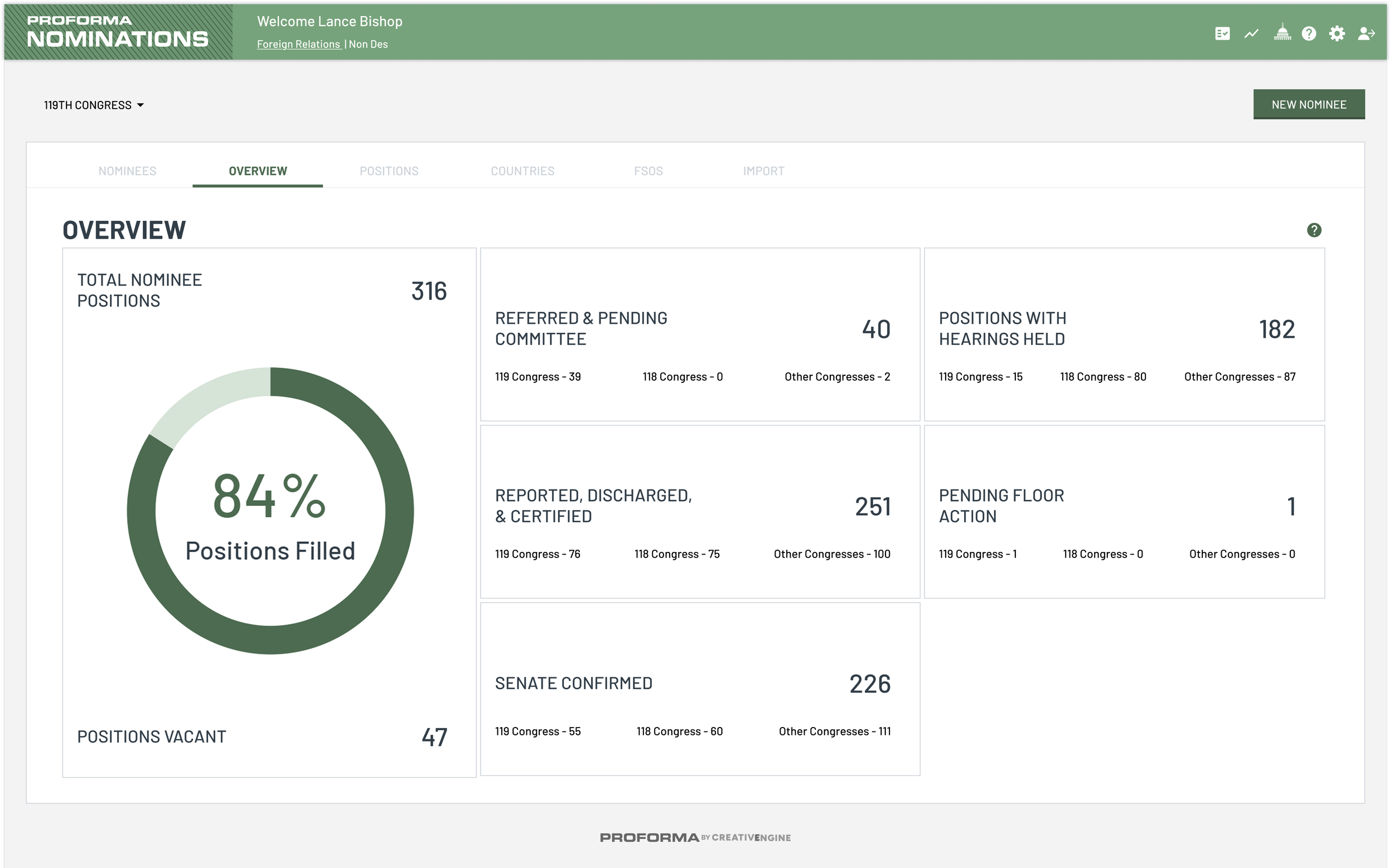
Task: Click the Referred & Pending Committee card
Action: (x=699, y=334)
